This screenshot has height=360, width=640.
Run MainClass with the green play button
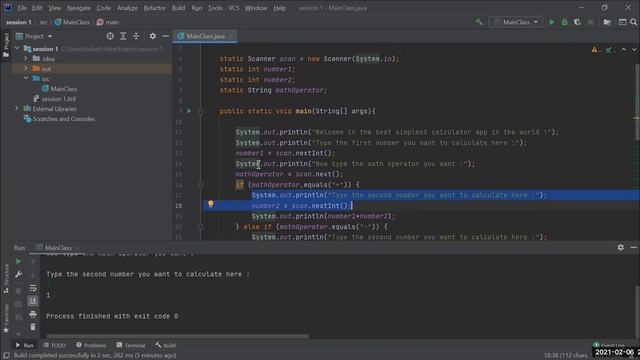pyautogui.click(x=552, y=22)
